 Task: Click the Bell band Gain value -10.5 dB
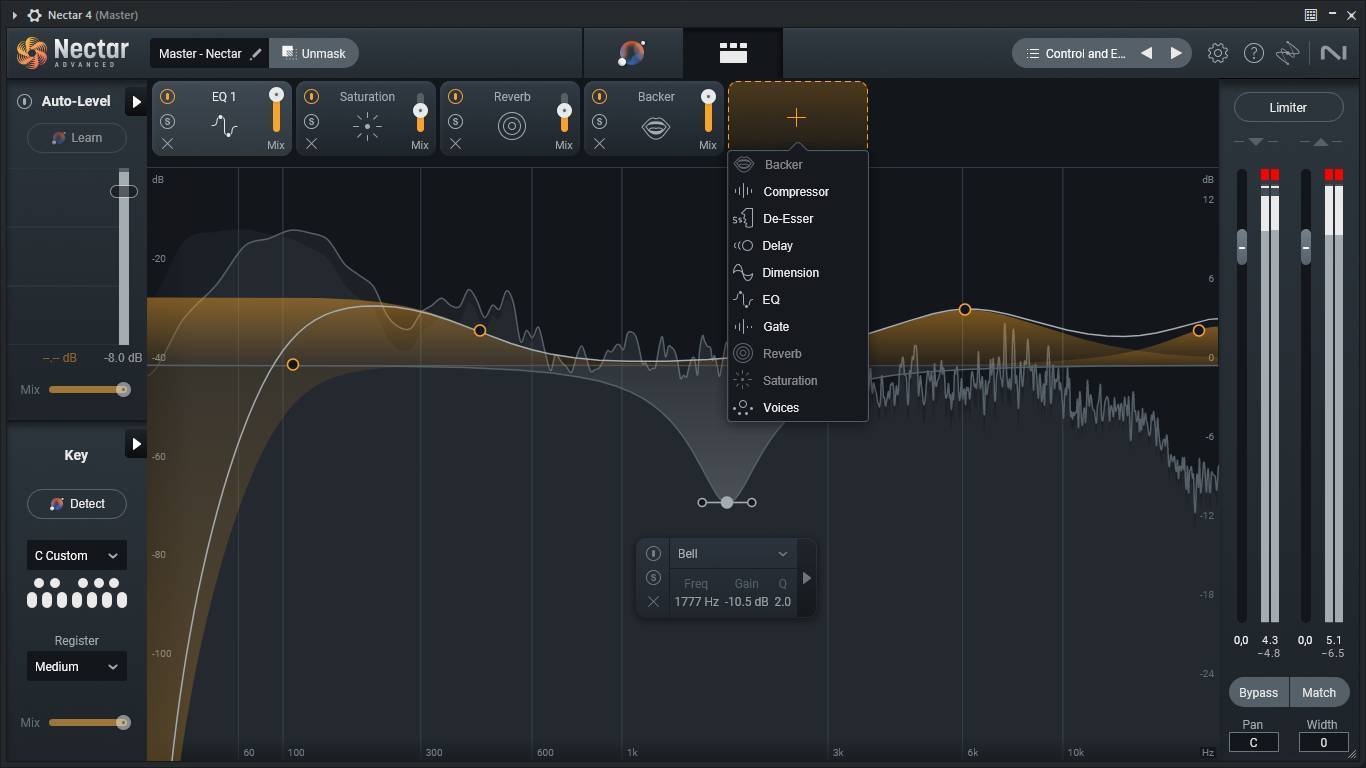point(747,602)
